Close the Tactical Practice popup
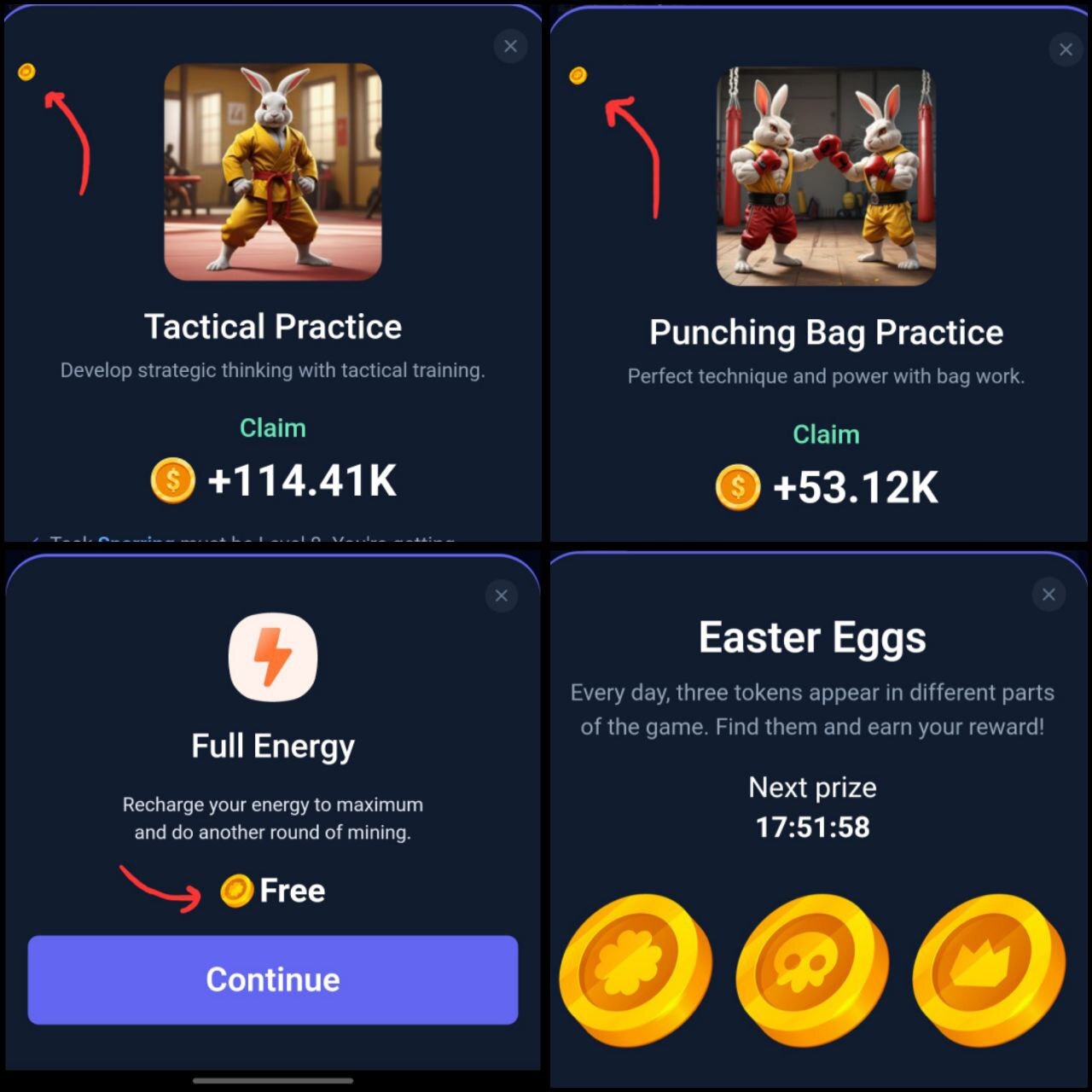Viewport: 1092px width, 1092px height. (510, 46)
